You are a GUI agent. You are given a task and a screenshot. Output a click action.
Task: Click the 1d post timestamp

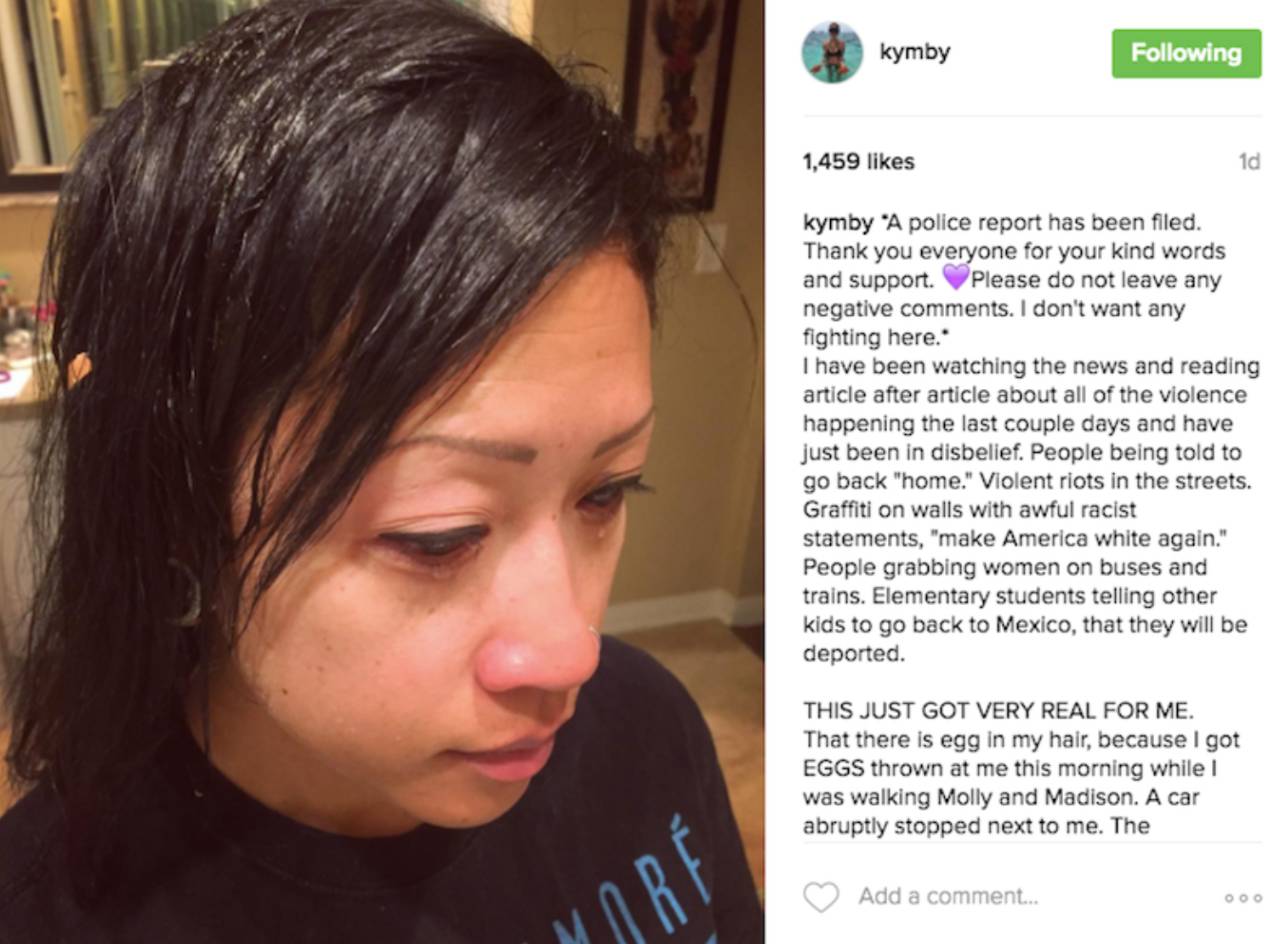coord(1249,161)
